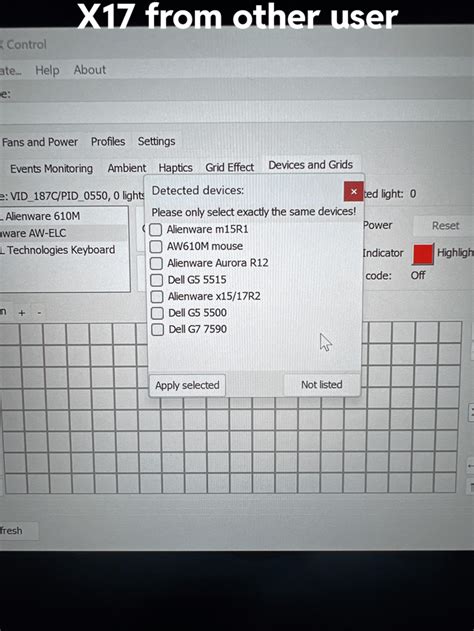Select the Technologies Keyboard device entry
The width and height of the screenshot is (474, 631).
(64, 250)
